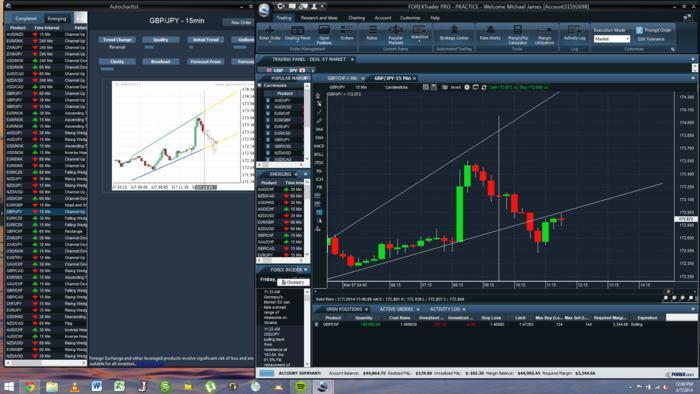
Task: Expand the quick access toolbar dropdown
Action: pos(323,6)
